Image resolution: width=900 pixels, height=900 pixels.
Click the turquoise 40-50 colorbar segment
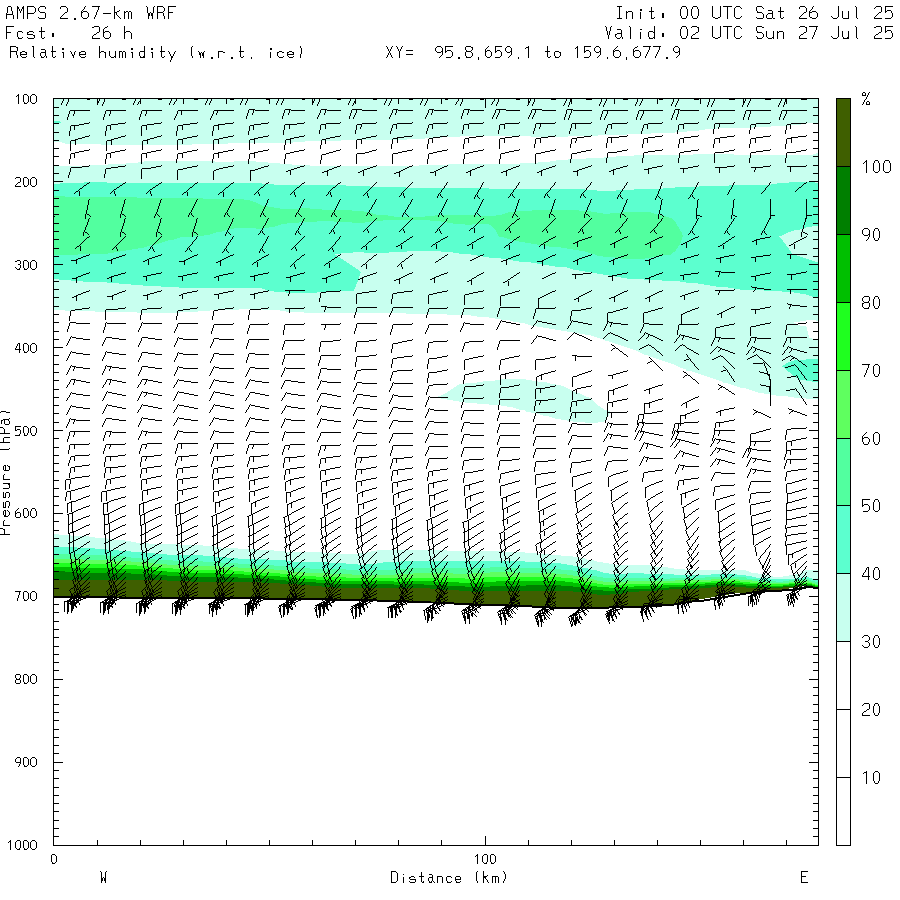(x=843, y=540)
